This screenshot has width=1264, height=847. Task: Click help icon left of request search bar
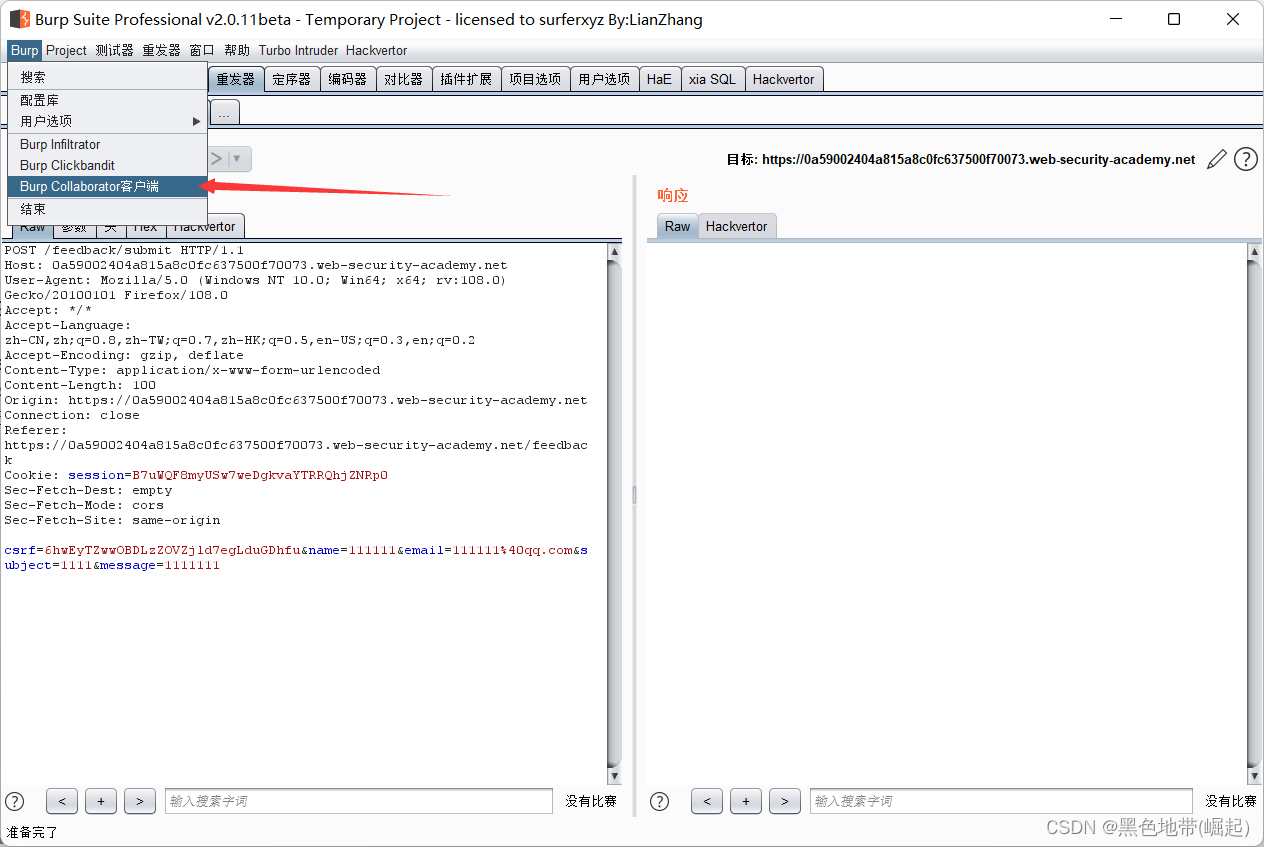click(x=15, y=801)
